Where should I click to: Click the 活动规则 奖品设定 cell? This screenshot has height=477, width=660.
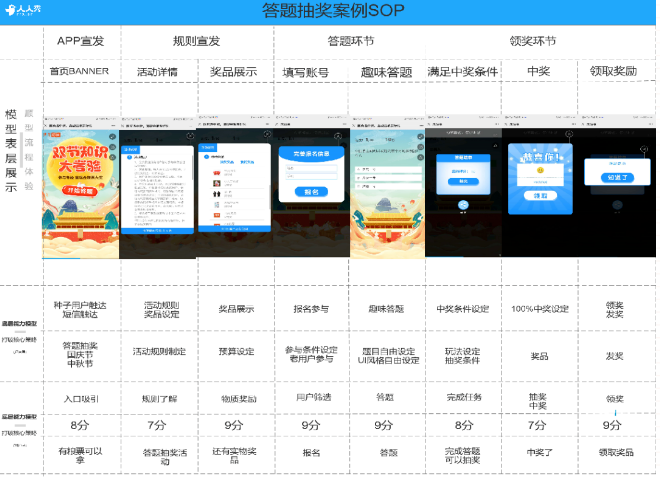[x=162, y=309]
